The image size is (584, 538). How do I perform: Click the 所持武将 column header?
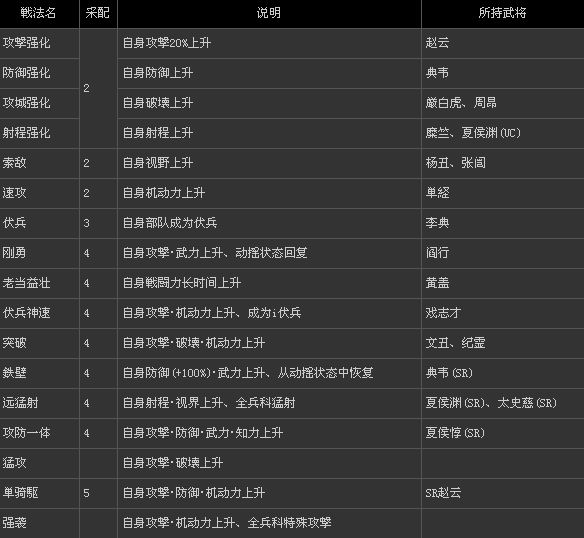point(502,13)
